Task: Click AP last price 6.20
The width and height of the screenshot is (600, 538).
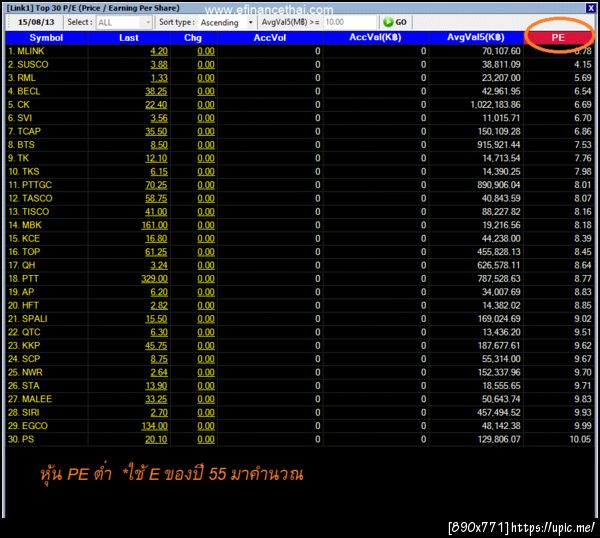Action: (159, 292)
